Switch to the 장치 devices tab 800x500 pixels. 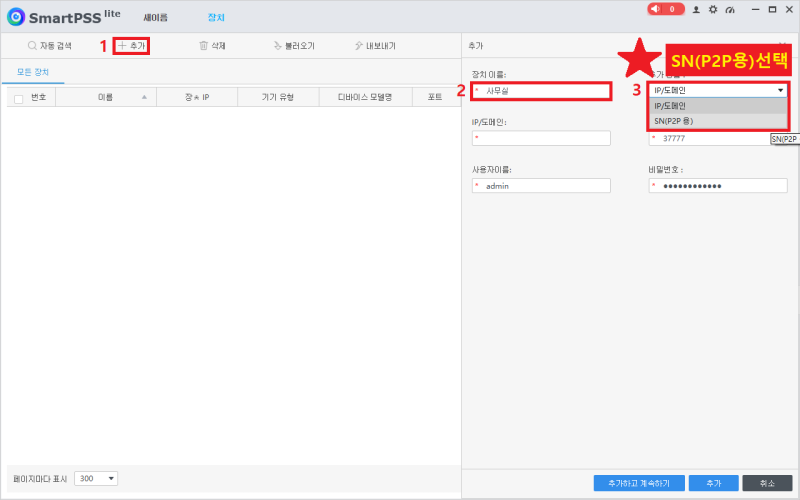pos(216,17)
